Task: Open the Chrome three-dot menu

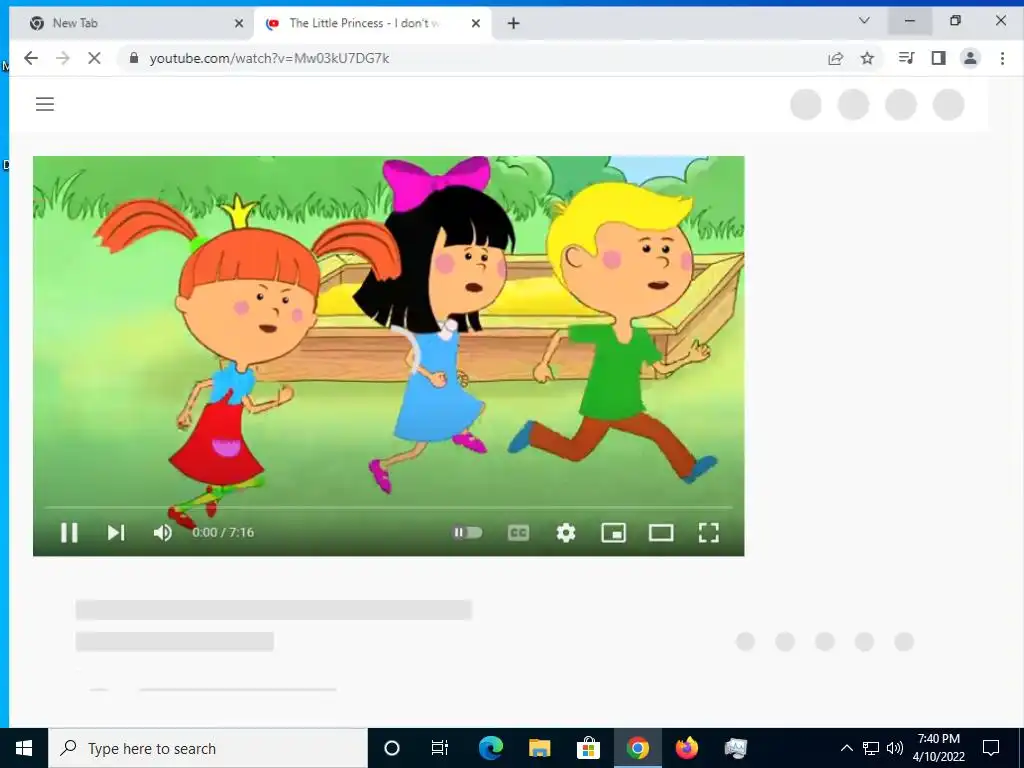Action: 1002,58
